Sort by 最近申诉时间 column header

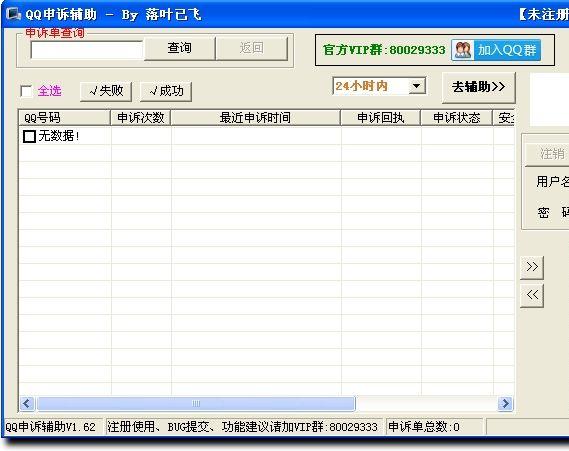click(255, 118)
